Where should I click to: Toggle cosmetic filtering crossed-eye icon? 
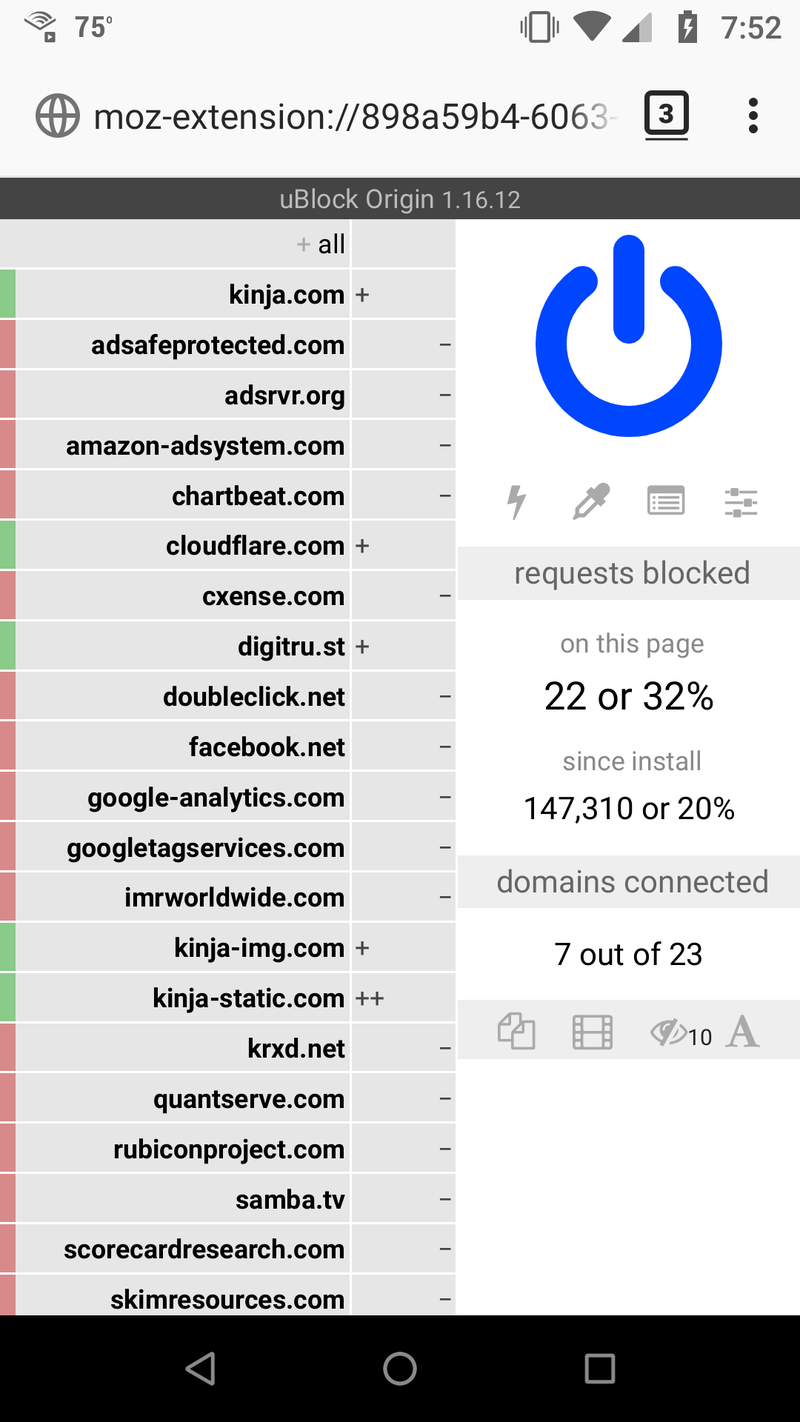[x=680, y=1032]
